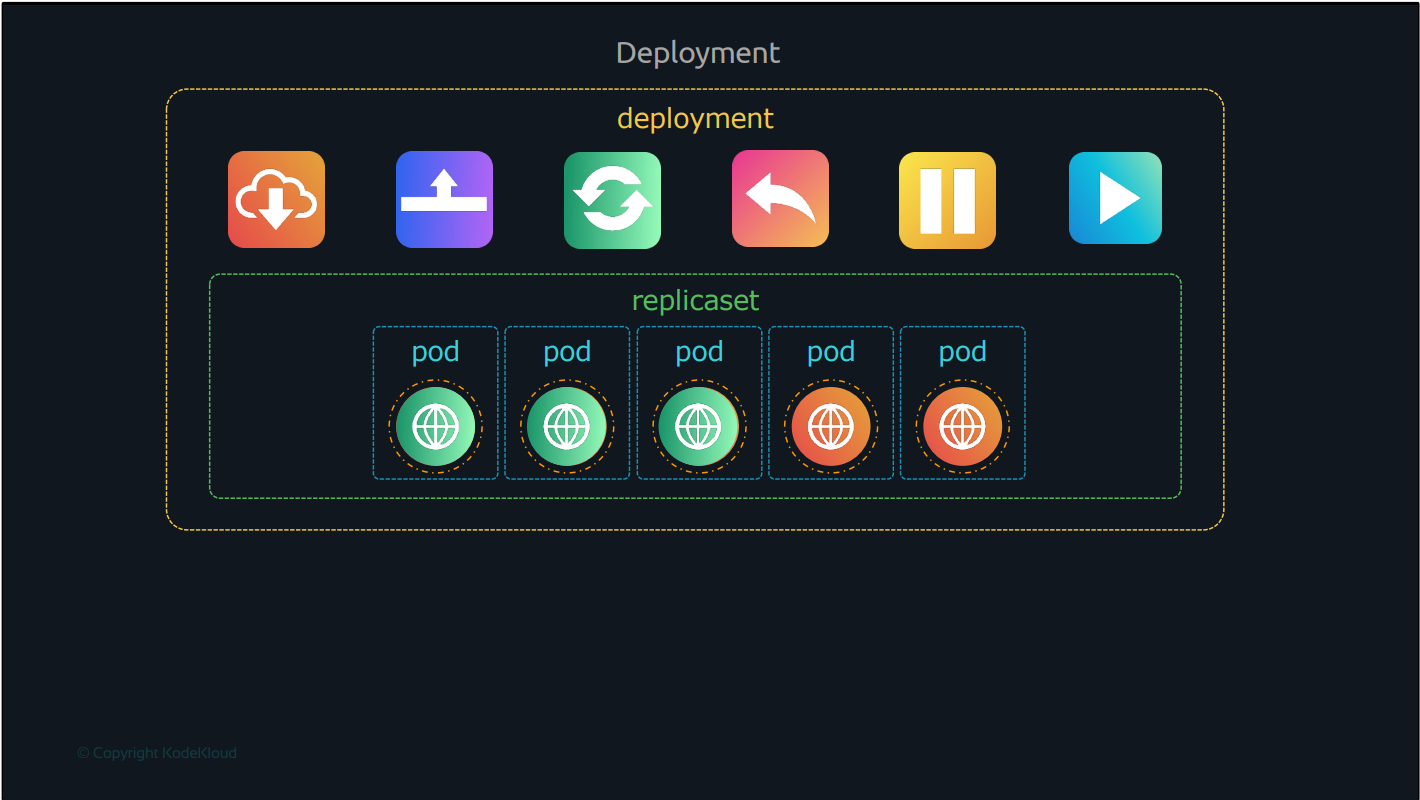Click the first 'pod' label
Image resolution: width=1420 pixels, height=800 pixels.
pos(435,353)
